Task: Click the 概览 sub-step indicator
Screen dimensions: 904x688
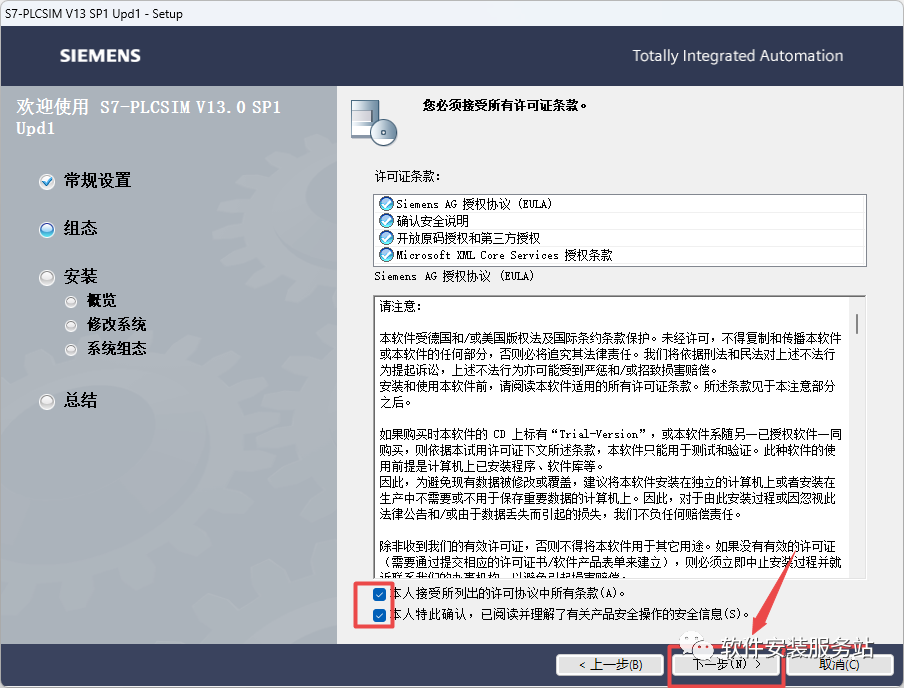Action: [x=71, y=302]
